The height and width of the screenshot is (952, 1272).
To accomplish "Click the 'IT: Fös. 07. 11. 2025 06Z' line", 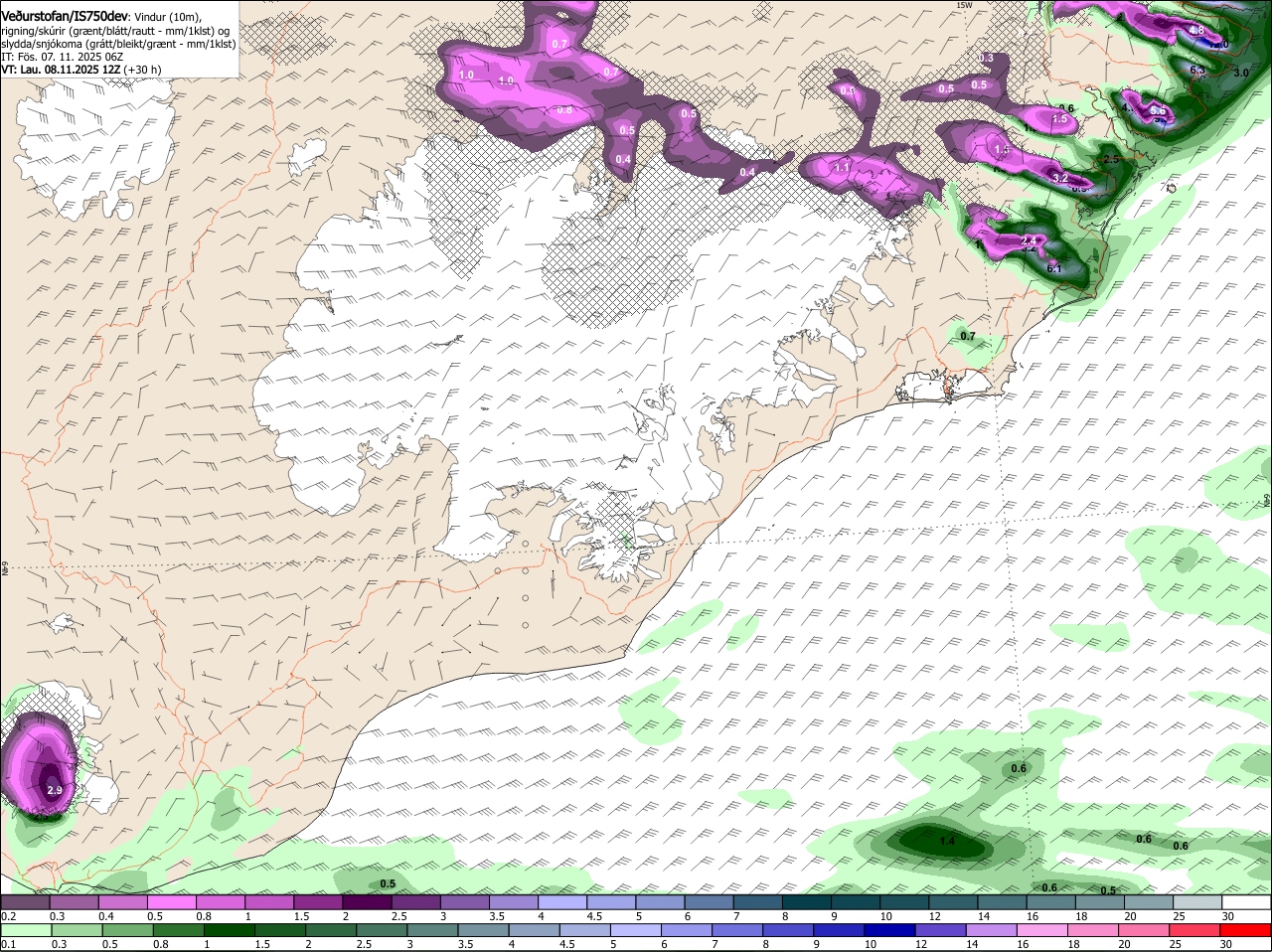I will [62, 57].
